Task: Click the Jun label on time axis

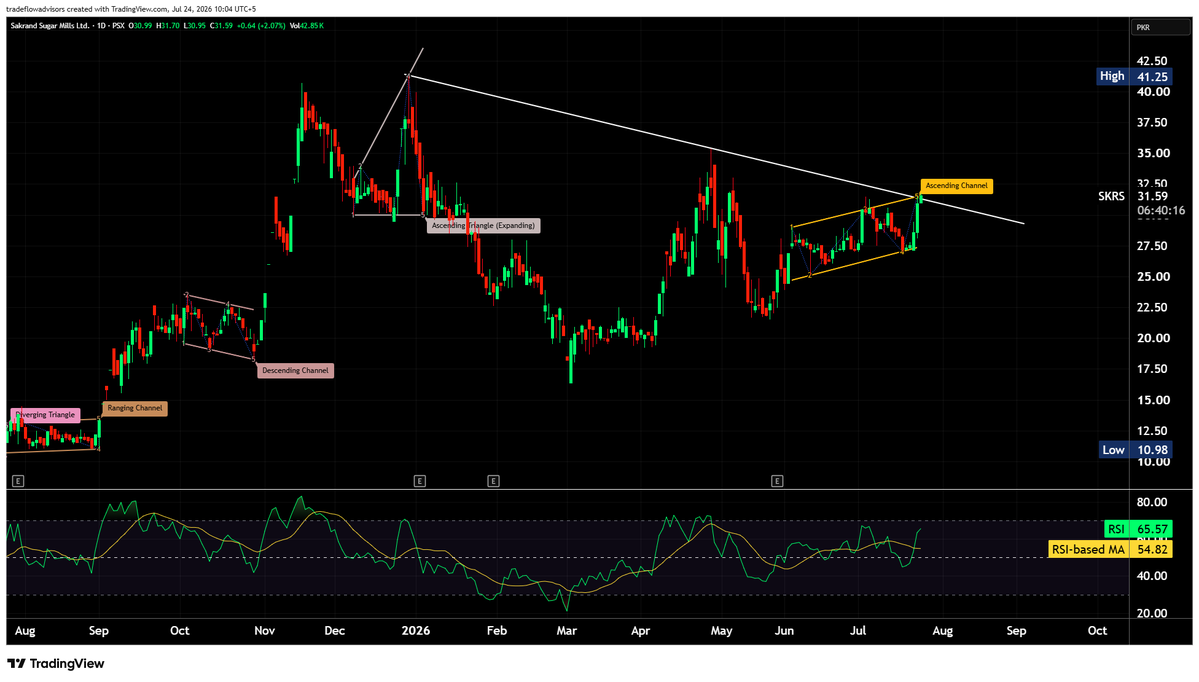Action: coord(785,631)
